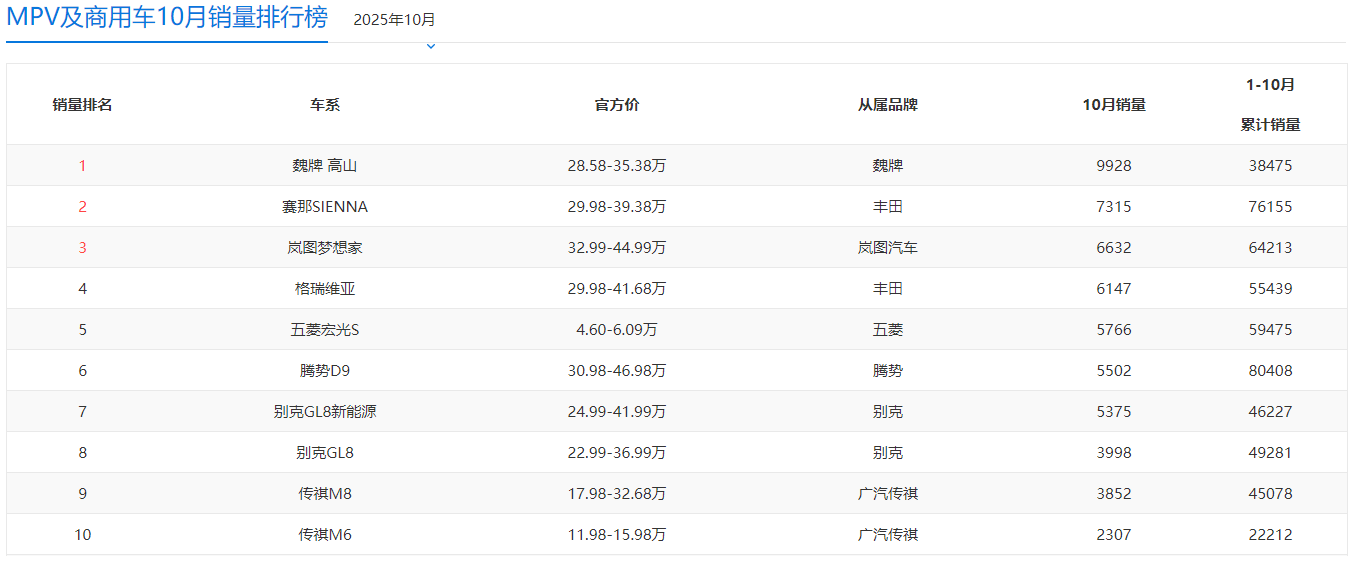Open the 腾势D9 model page

pyautogui.click(x=325, y=371)
